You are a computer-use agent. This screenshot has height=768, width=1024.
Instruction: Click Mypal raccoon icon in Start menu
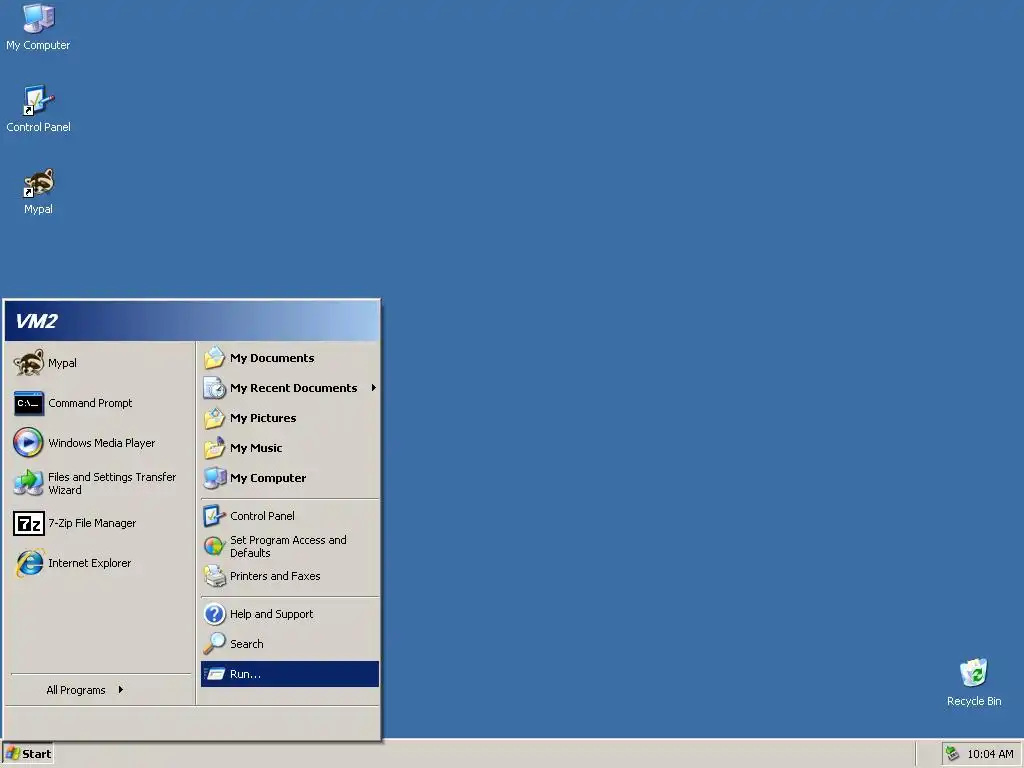coord(29,363)
